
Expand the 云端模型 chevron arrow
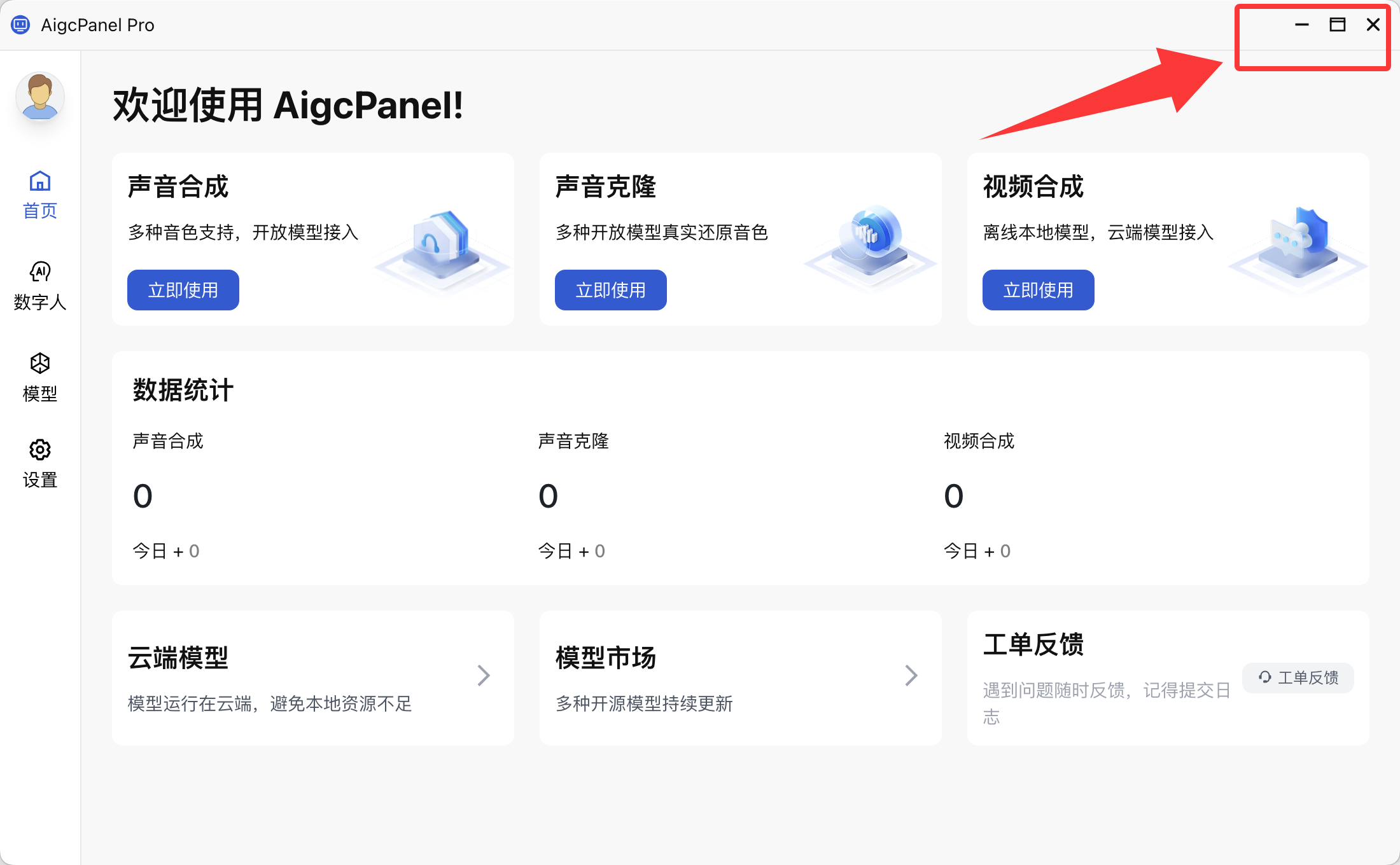[x=484, y=675]
